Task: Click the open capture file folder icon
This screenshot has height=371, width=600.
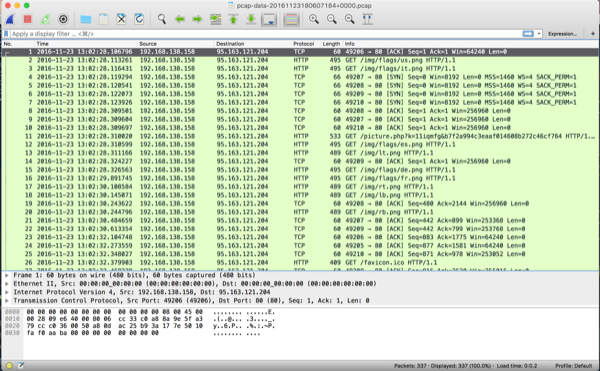Action: click(x=86, y=19)
